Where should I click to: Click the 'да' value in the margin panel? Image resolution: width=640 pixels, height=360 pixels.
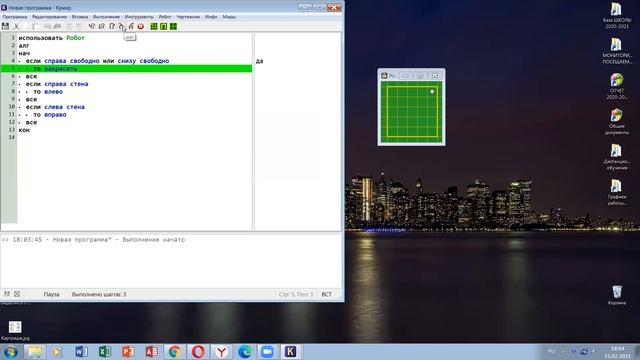pyautogui.click(x=260, y=61)
